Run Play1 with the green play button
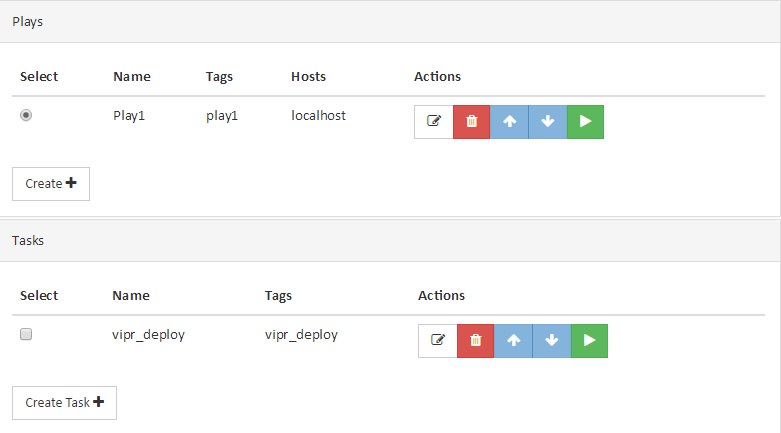 tap(585, 122)
